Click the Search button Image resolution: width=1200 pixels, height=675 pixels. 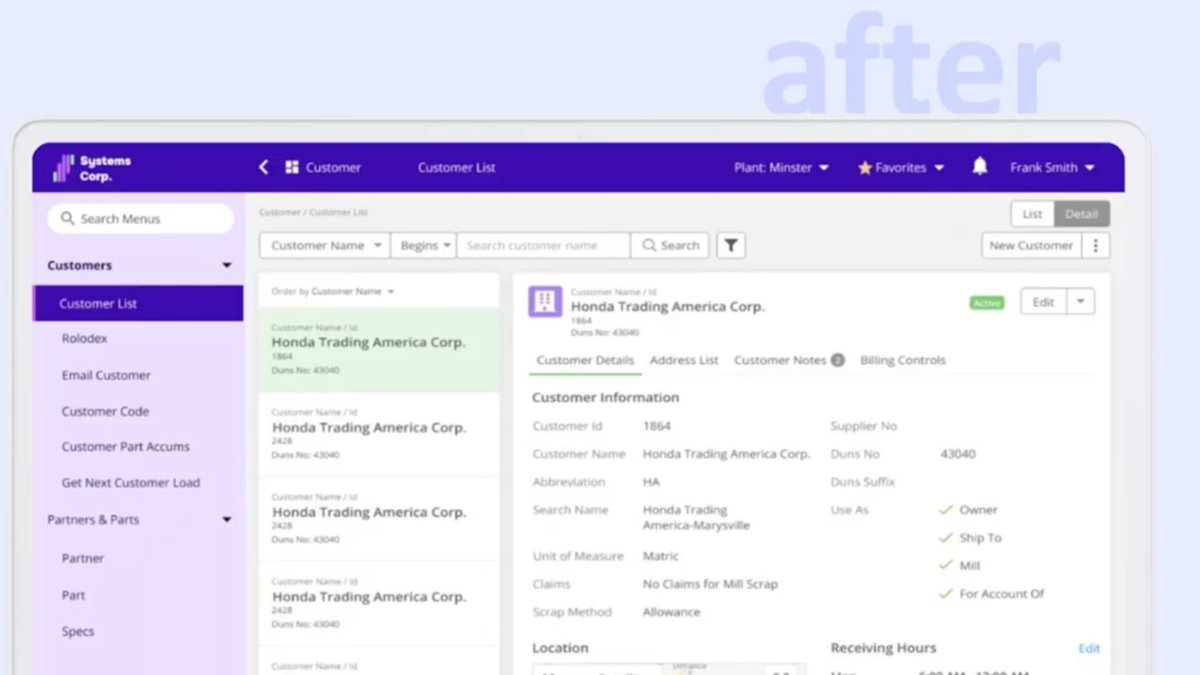[670, 245]
